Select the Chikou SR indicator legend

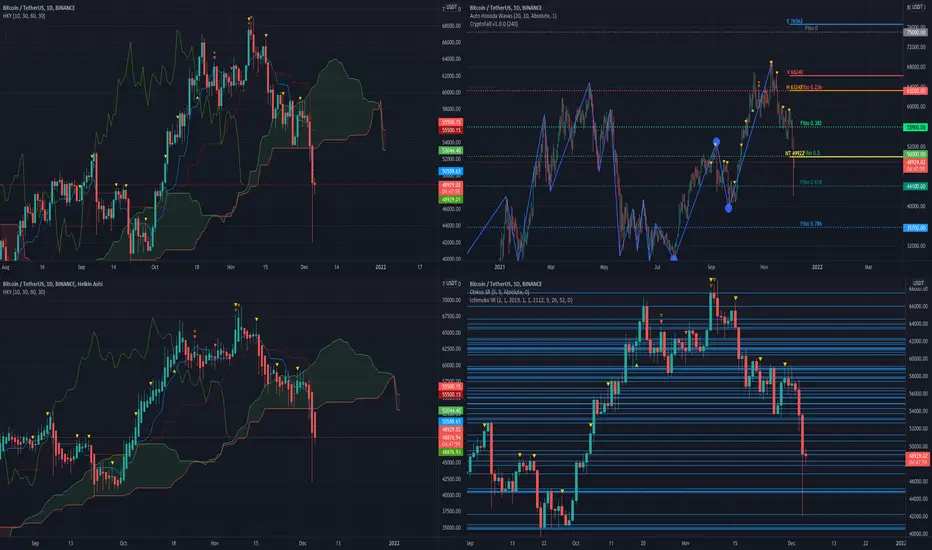499,292
